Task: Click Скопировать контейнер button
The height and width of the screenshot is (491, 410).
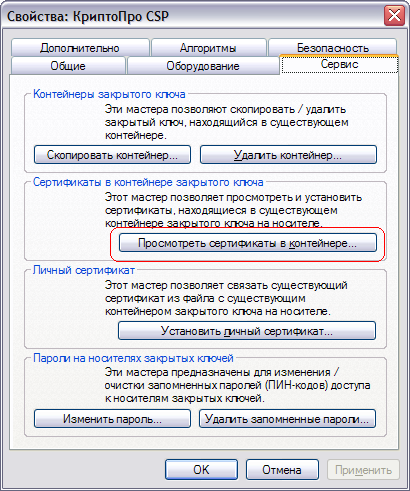Action: (112, 155)
